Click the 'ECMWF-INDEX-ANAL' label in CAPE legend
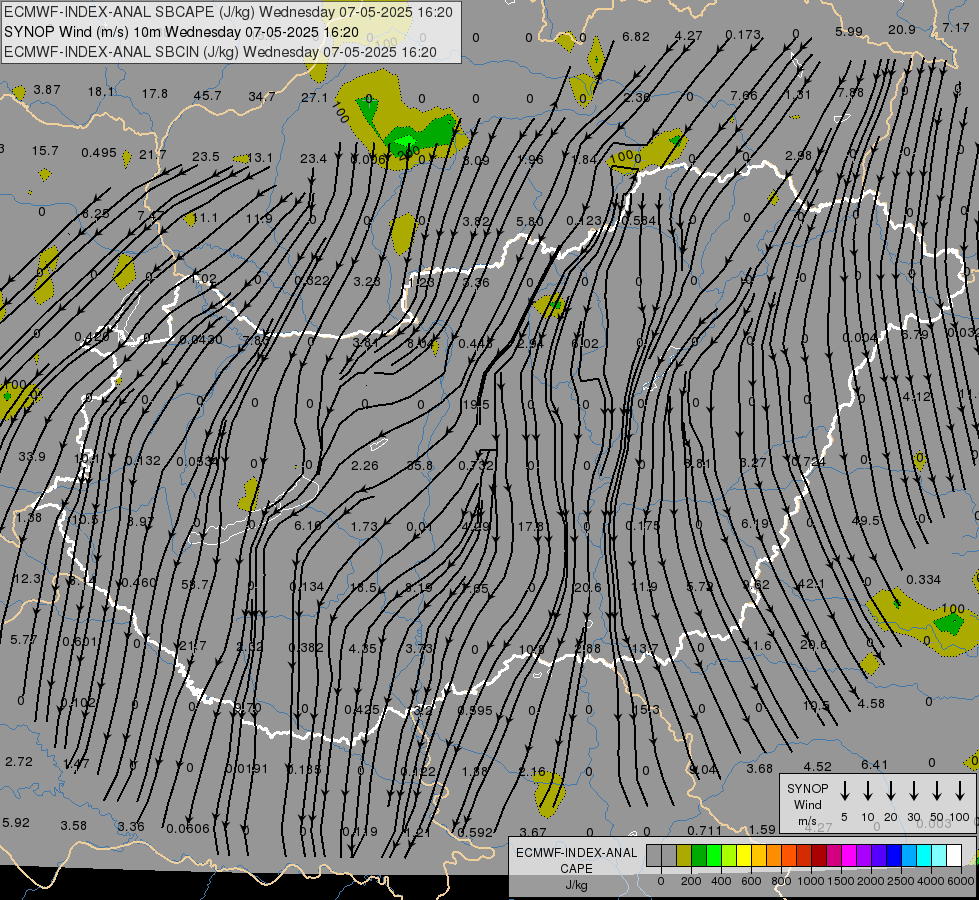The height and width of the screenshot is (900, 979). tap(576, 853)
